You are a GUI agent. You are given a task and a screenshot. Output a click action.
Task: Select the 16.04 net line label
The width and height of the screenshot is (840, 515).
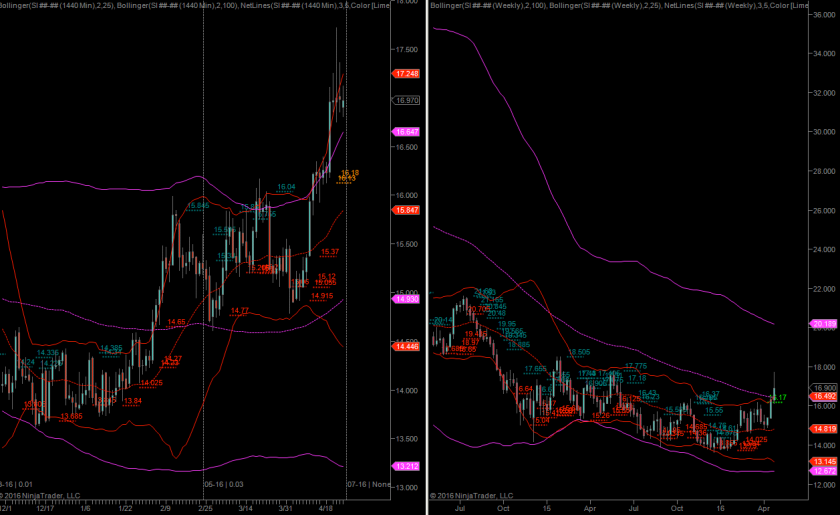click(286, 187)
